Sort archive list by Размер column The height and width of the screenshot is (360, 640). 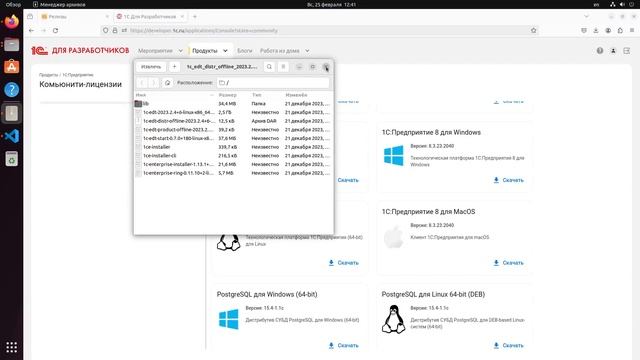[233, 95]
